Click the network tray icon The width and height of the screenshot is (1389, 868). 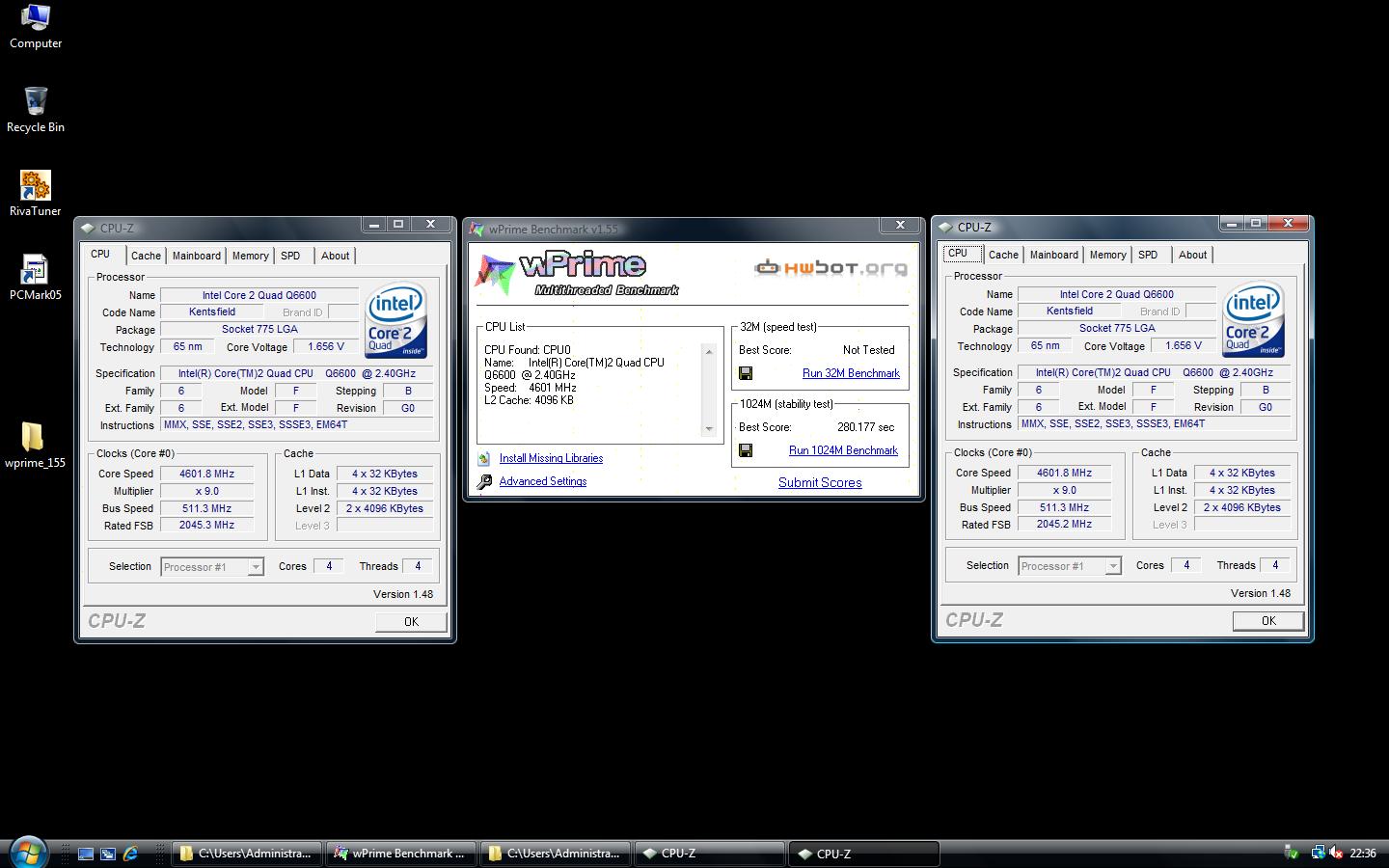coord(1318,853)
